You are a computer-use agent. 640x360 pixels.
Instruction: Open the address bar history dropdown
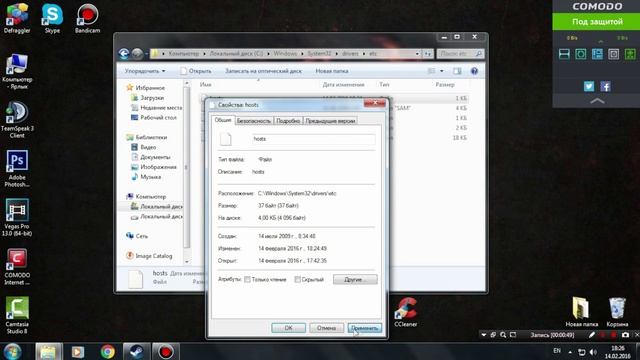pos(417,53)
